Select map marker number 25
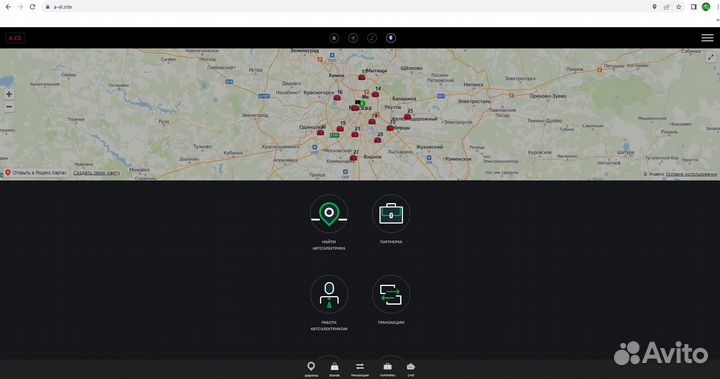The height and width of the screenshot is (379, 720). pyautogui.click(x=407, y=116)
